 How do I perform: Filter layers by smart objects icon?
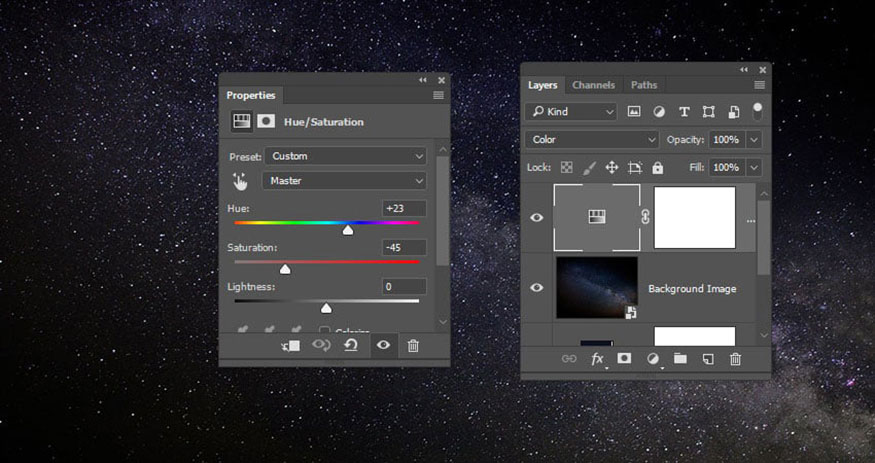734,112
